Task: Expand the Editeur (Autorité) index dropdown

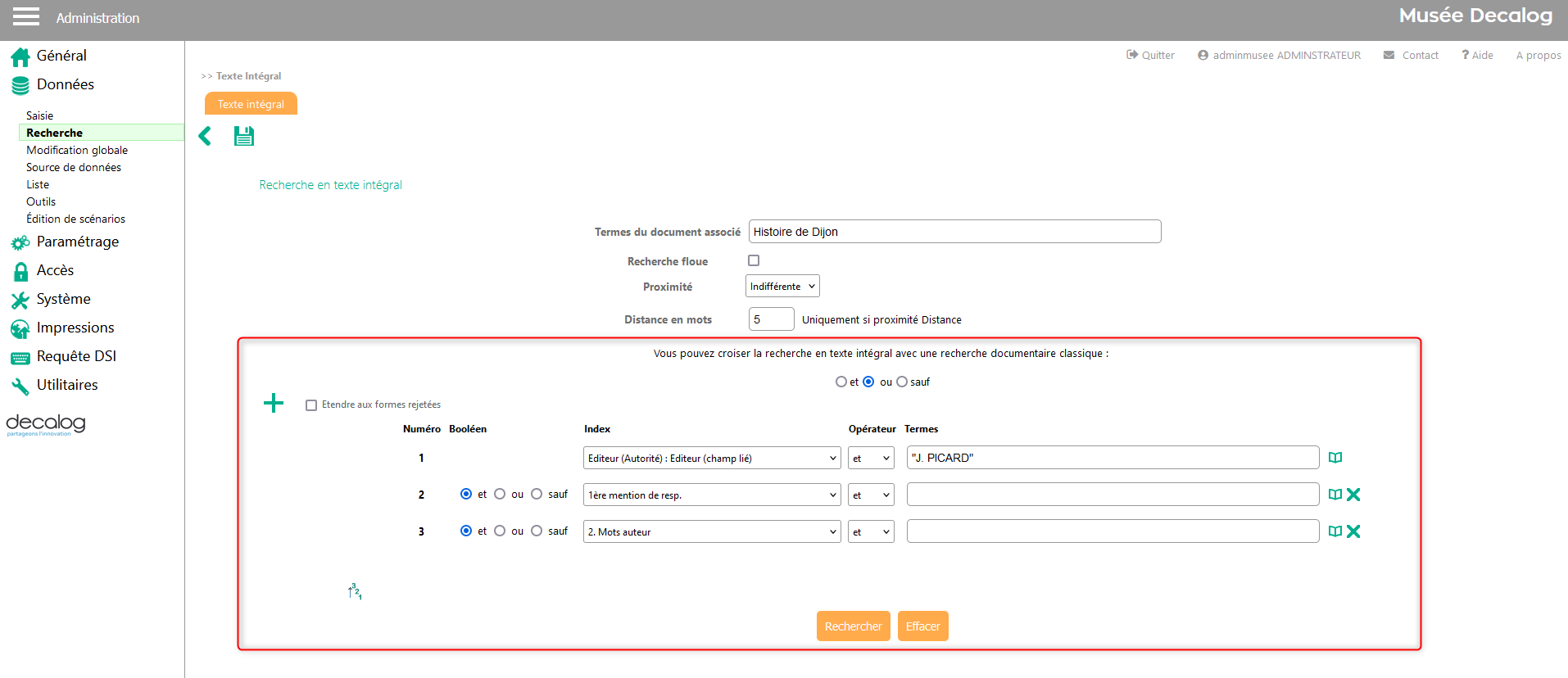Action: (711, 458)
